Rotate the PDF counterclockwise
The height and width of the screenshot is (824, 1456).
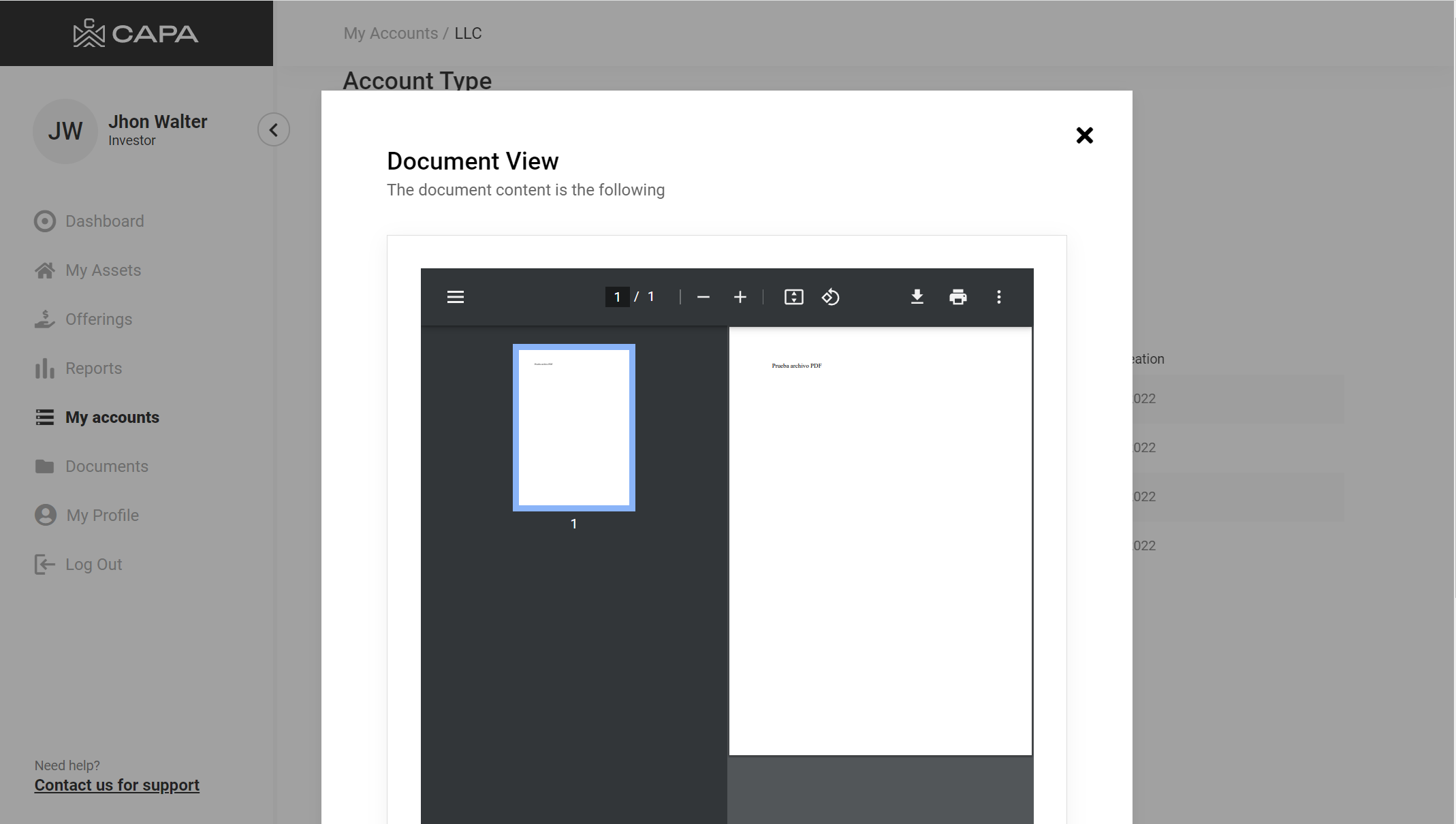point(830,297)
